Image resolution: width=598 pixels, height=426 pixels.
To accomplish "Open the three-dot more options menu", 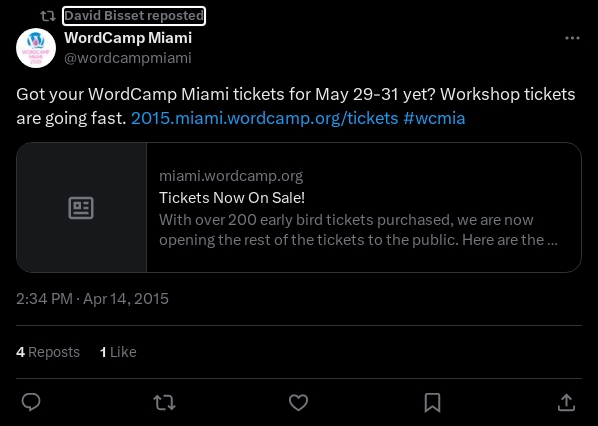I will [x=572, y=38].
